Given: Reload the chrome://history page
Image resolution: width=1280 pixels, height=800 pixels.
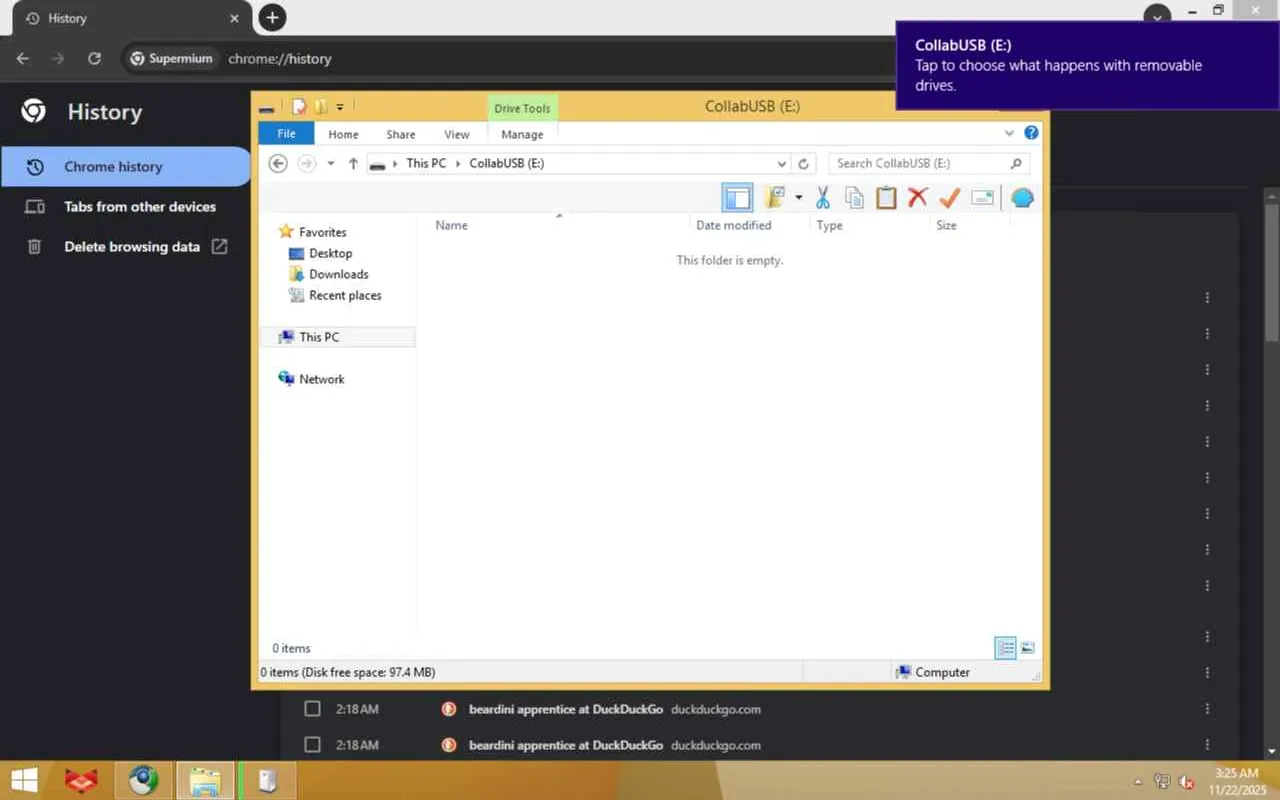Looking at the screenshot, I should tap(94, 58).
